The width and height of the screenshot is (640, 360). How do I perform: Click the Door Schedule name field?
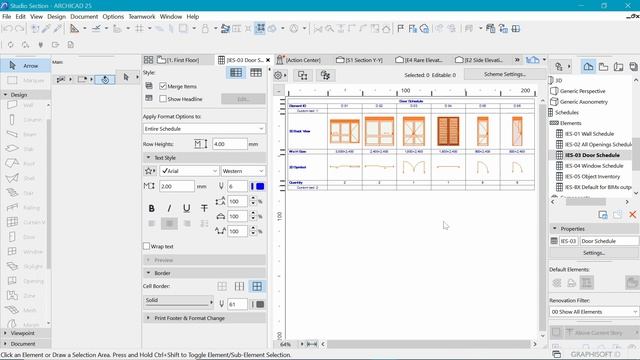609,241
